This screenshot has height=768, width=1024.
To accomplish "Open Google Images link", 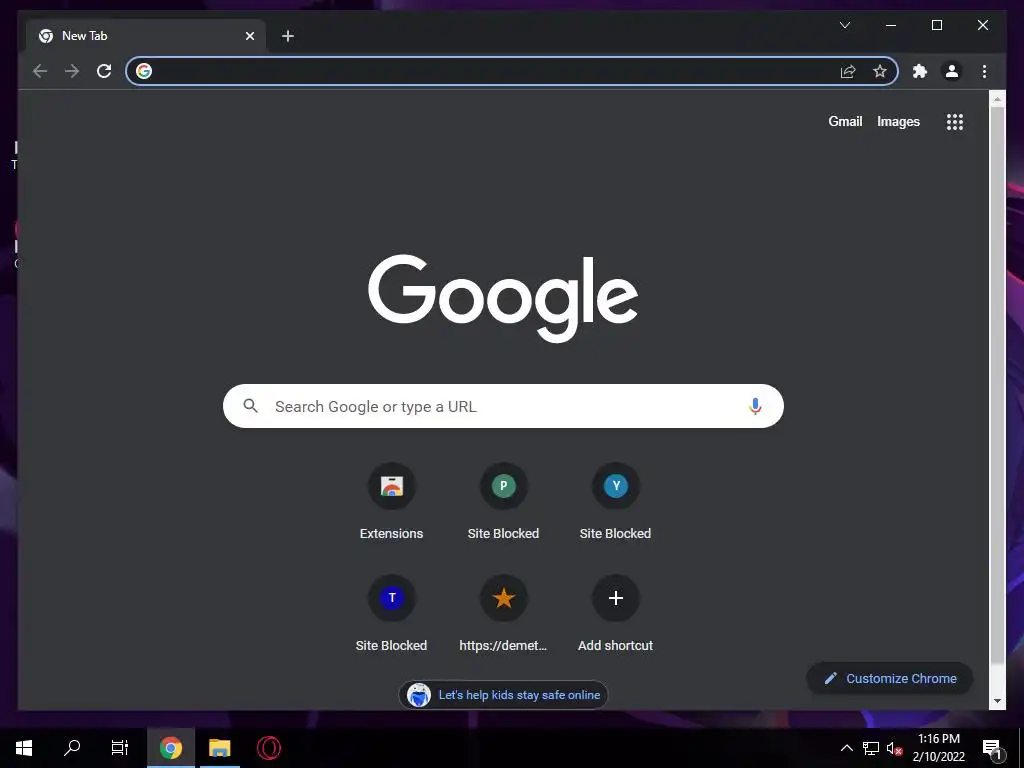I will 898,121.
